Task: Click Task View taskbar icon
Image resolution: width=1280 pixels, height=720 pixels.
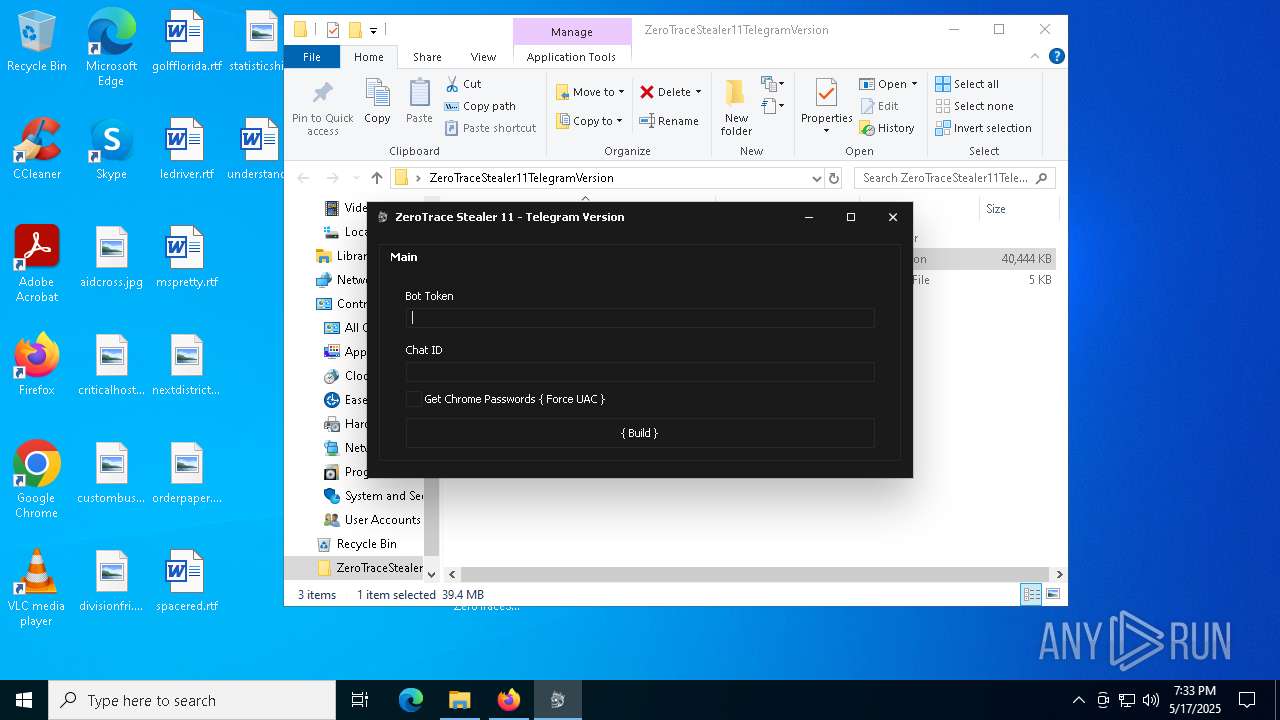Action: click(360, 700)
